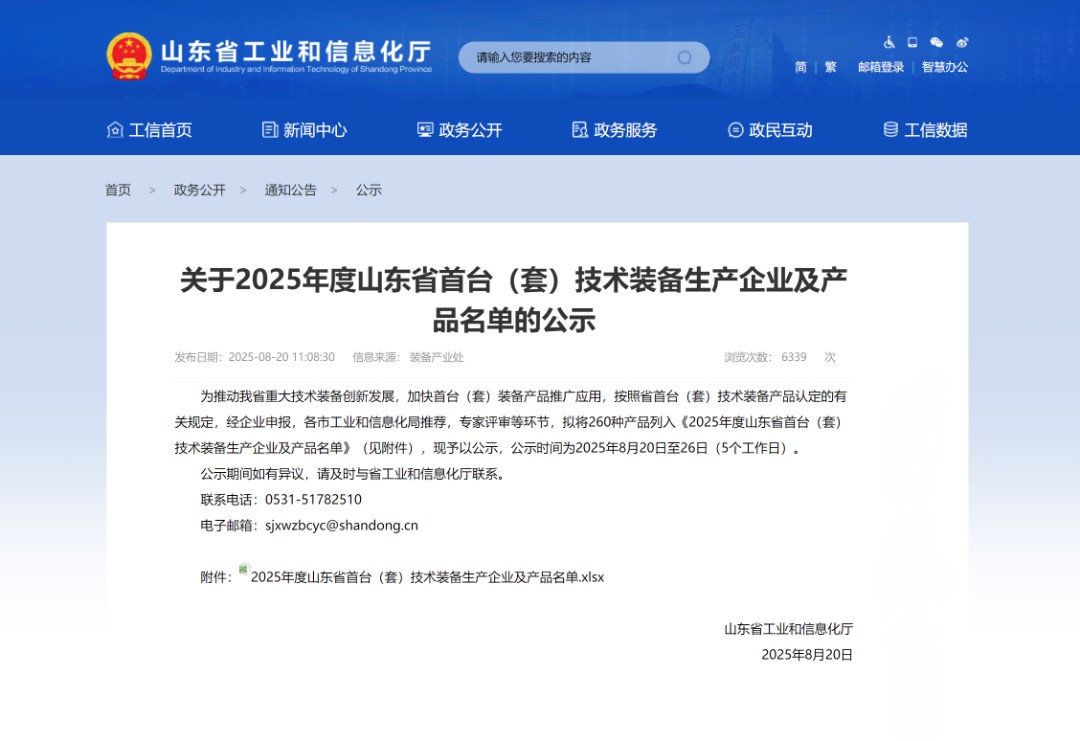This screenshot has width=1080, height=741.
Task: Switch to simplified Chinese (简)
Action: (801, 67)
